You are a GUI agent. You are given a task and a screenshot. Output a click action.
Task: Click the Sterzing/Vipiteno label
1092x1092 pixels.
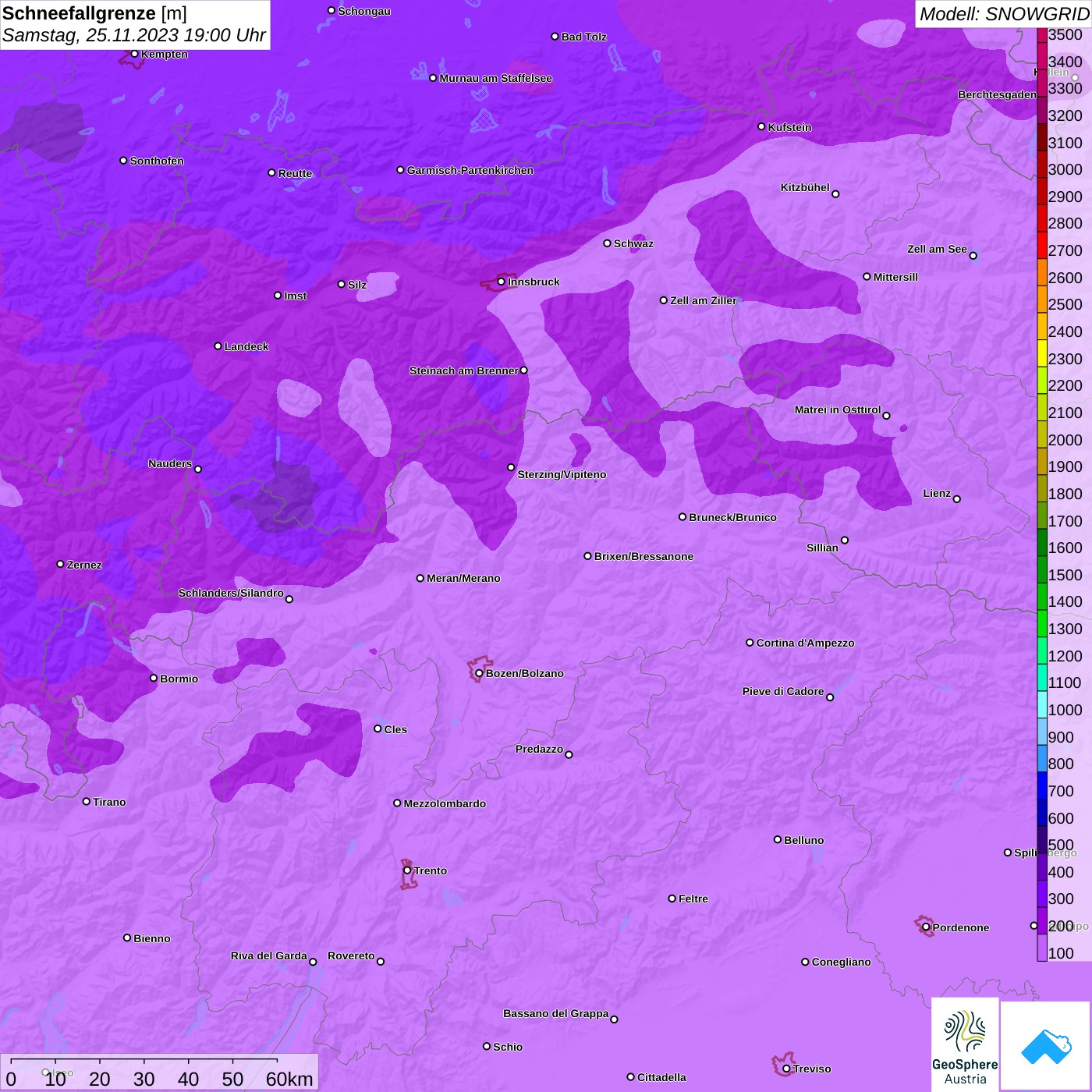(x=562, y=474)
